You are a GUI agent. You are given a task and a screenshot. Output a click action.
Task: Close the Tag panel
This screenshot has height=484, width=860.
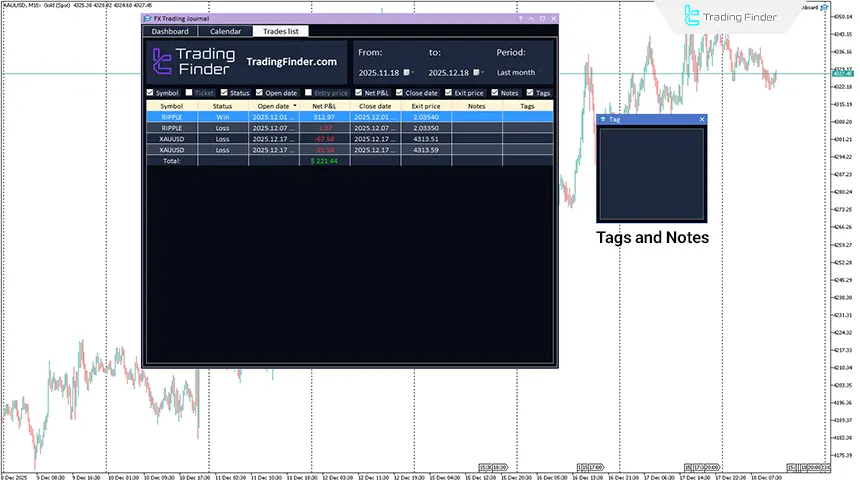[702, 119]
